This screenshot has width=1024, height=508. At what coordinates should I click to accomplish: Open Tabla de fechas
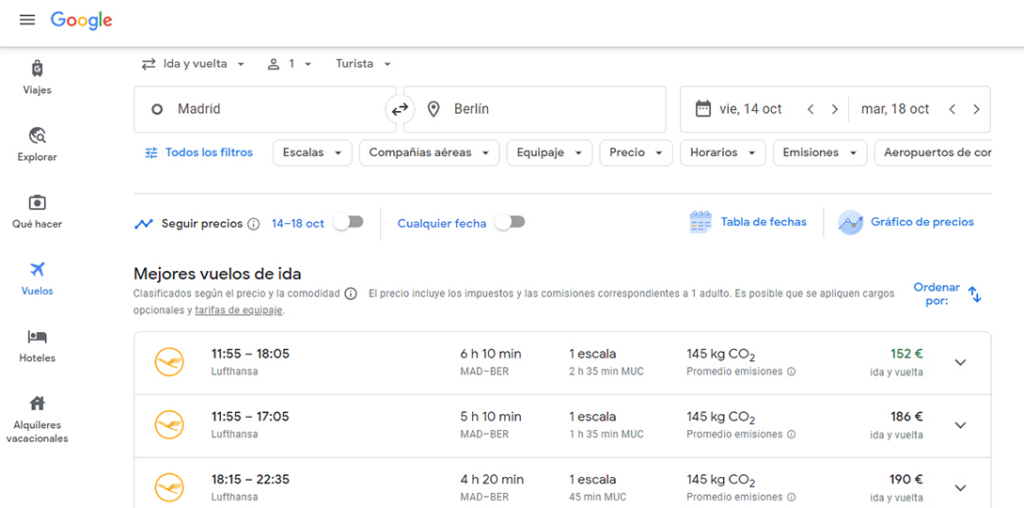(x=748, y=222)
